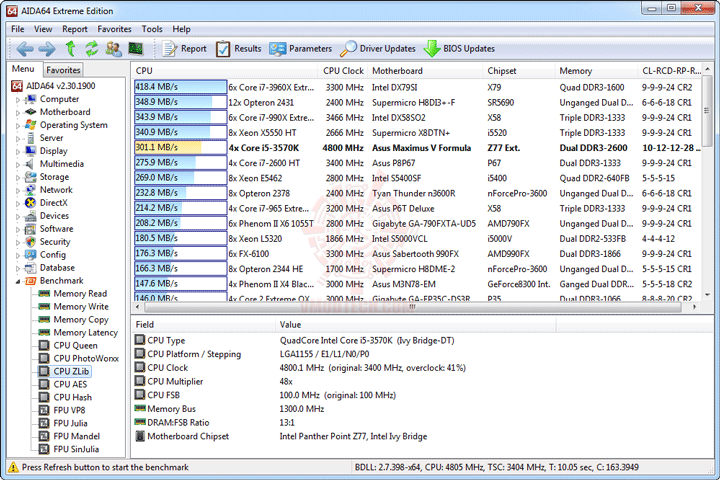720x480 pixels.
Task: Select the Storage tree icon
Action: pyautogui.click(x=31, y=177)
